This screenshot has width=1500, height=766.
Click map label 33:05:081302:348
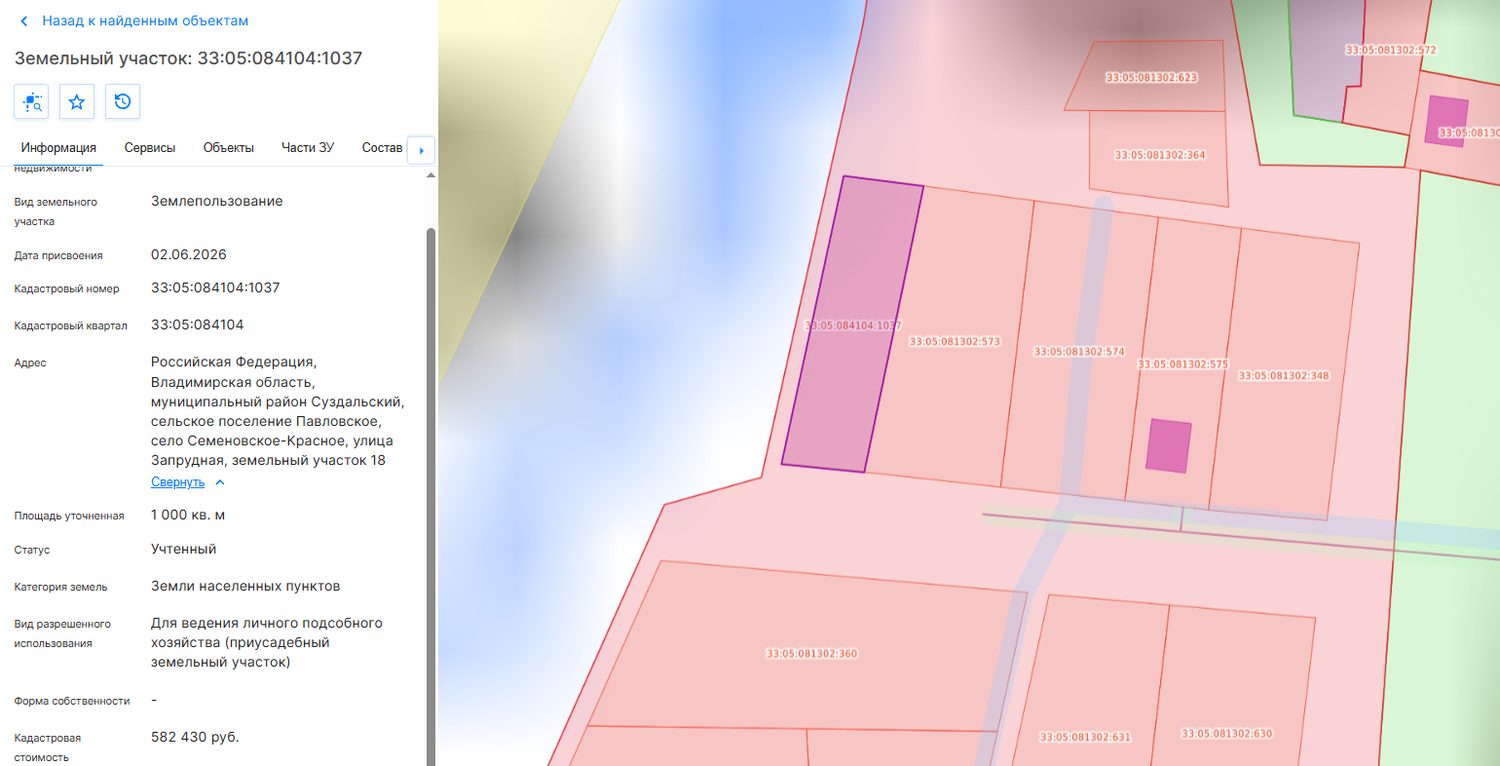pyautogui.click(x=1283, y=376)
